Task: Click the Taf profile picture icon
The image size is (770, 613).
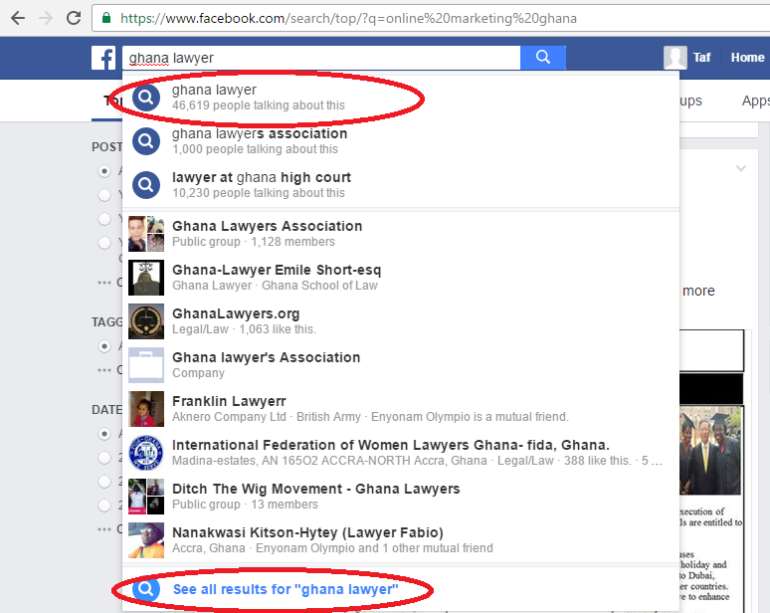Action: click(675, 57)
